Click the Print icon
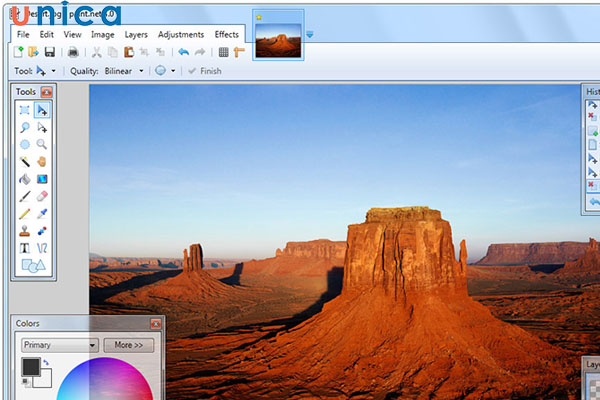Screen dimensions: 600x400 click(73, 52)
